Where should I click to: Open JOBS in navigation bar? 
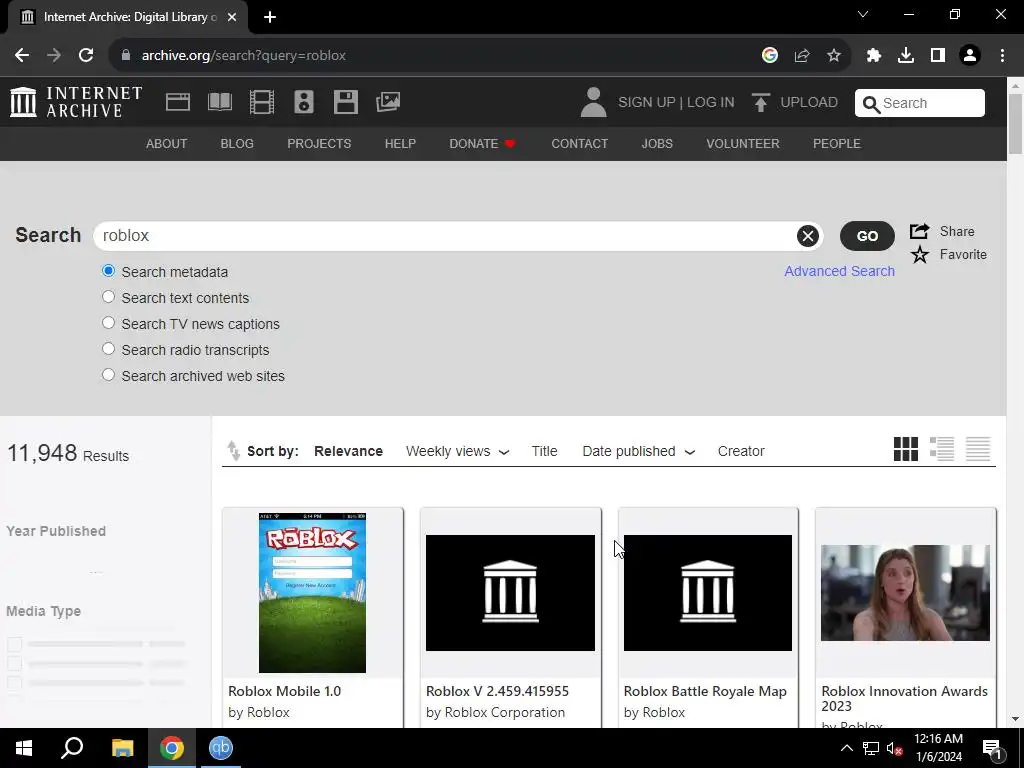657,144
